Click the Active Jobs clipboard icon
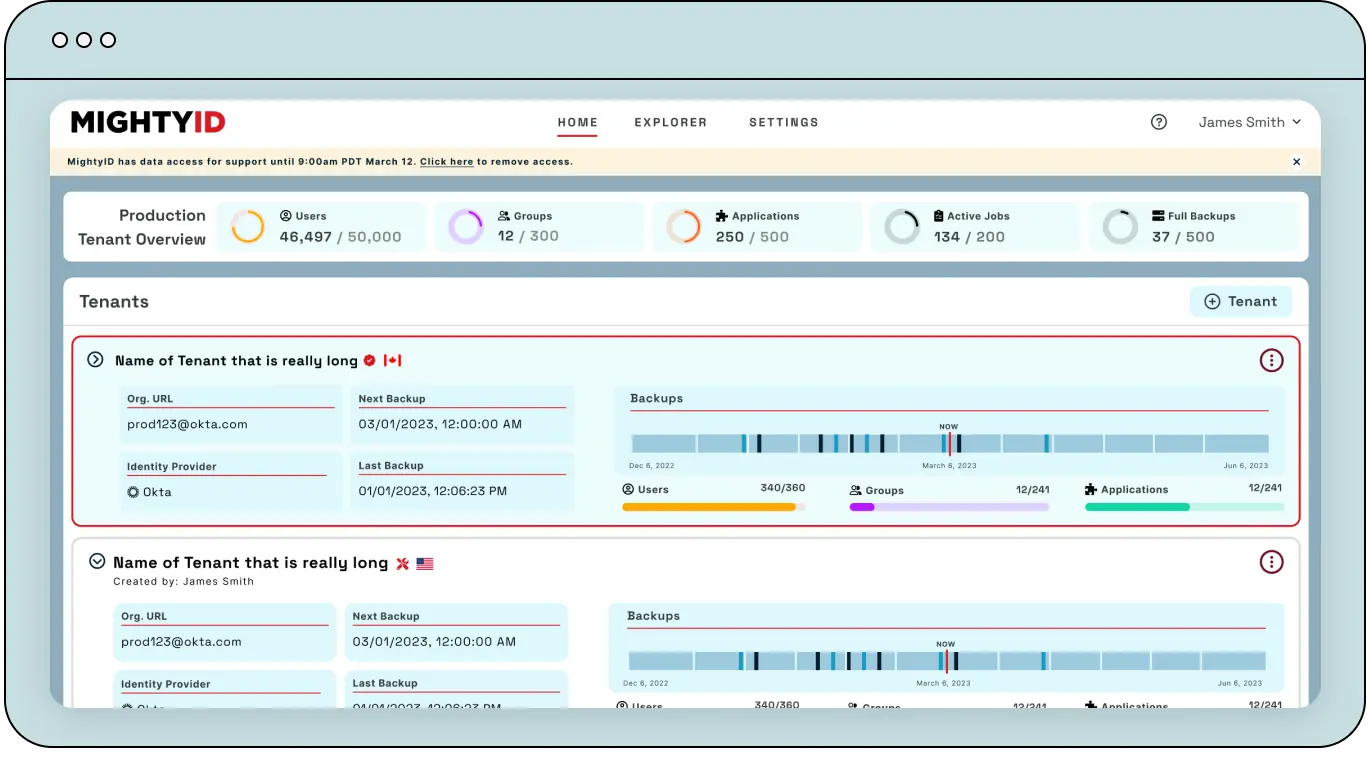 [x=939, y=216]
